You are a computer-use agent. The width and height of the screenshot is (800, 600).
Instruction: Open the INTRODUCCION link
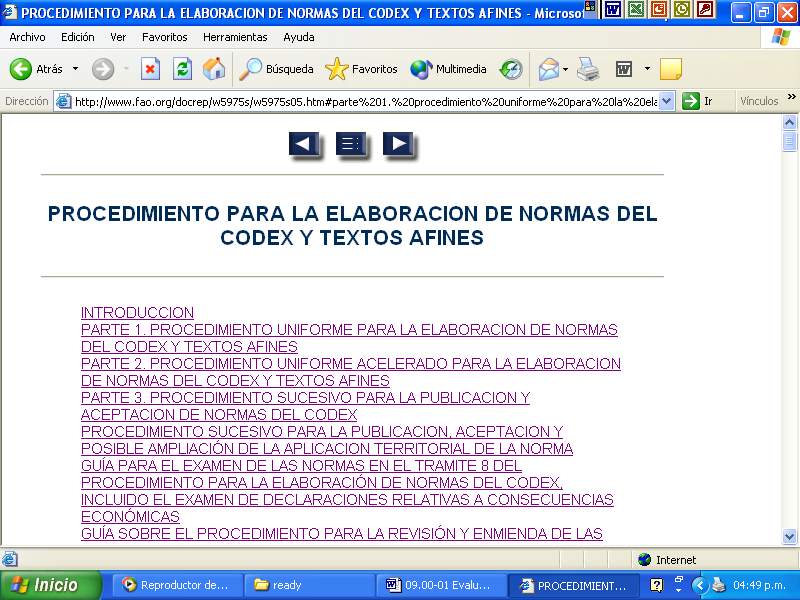(137, 312)
